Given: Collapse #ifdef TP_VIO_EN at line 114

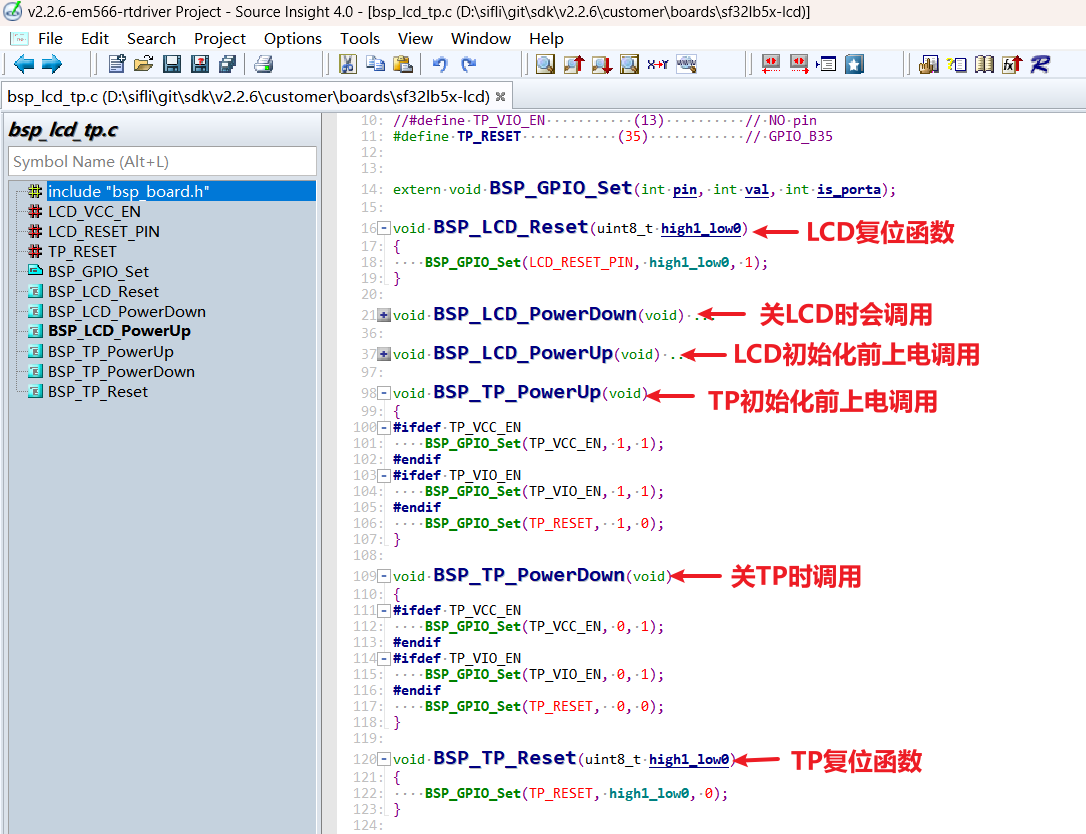Looking at the screenshot, I should [x=384, y=658].
